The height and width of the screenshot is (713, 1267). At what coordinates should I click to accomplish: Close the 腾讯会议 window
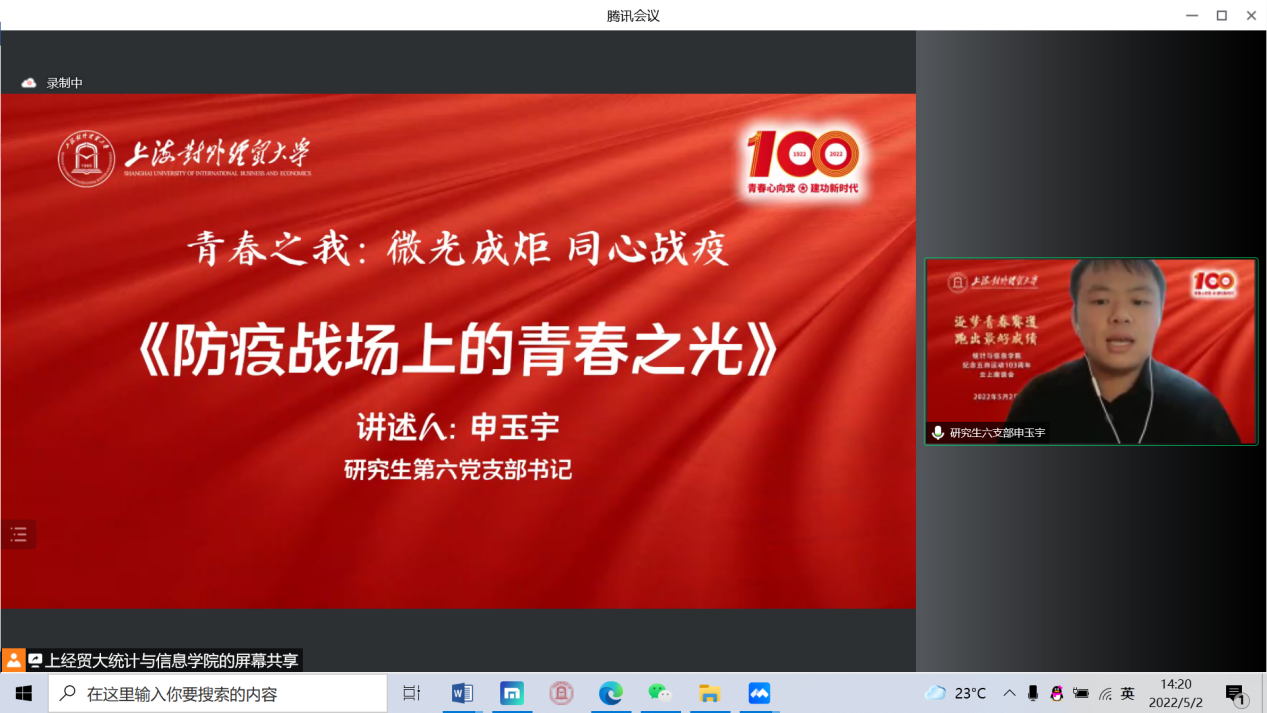click(1251, 15)
